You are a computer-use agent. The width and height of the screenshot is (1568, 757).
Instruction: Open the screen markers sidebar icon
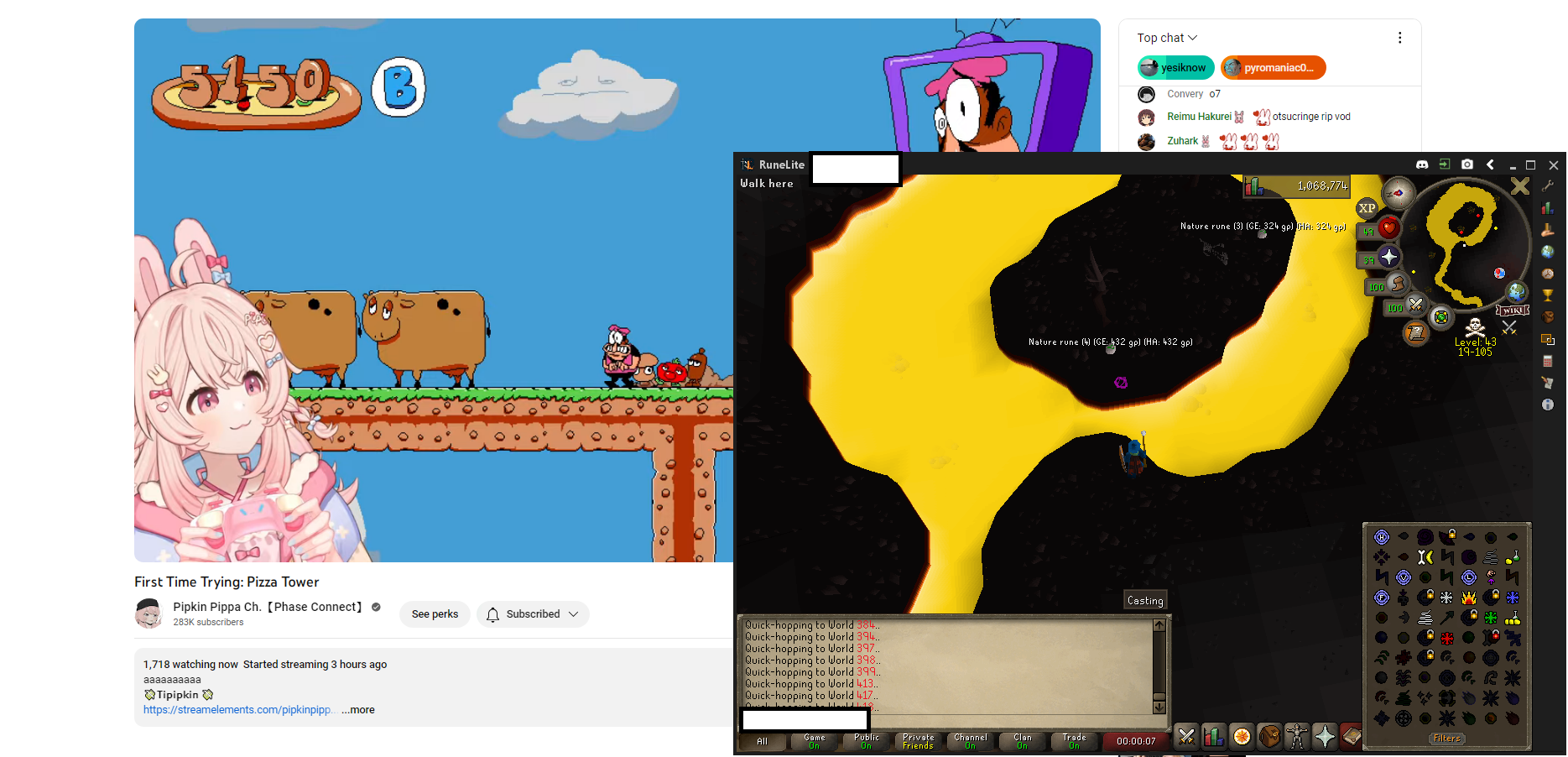point(1548,339)
